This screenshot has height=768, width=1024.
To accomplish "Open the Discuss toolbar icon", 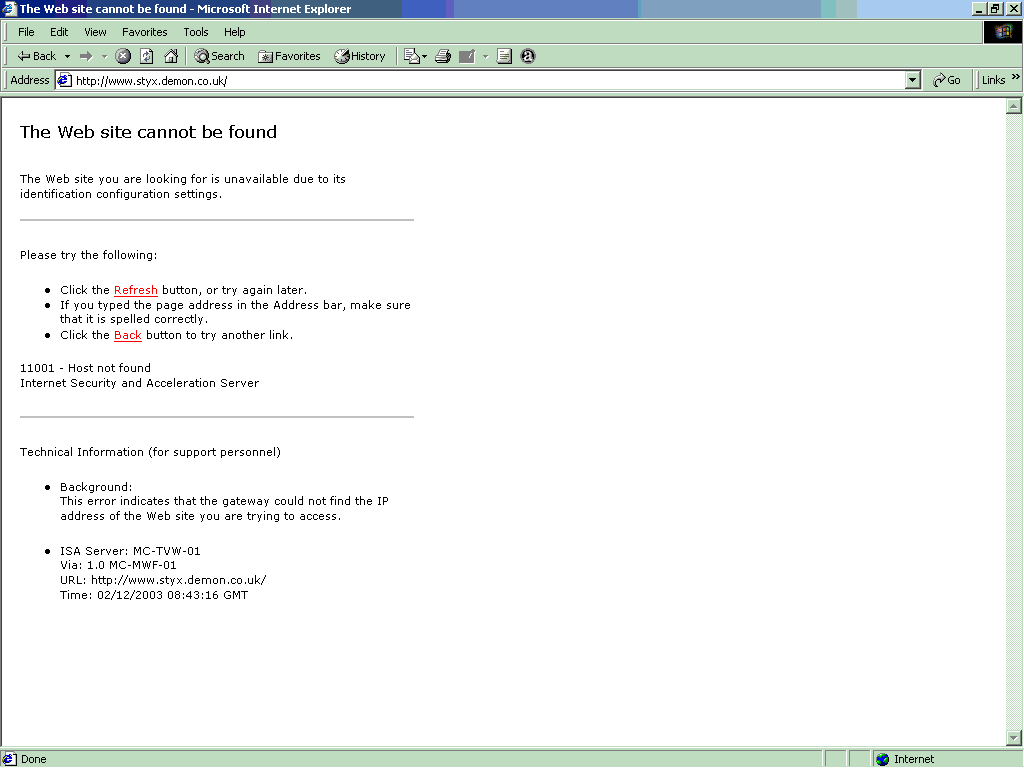I will click(x=504, y=56).
